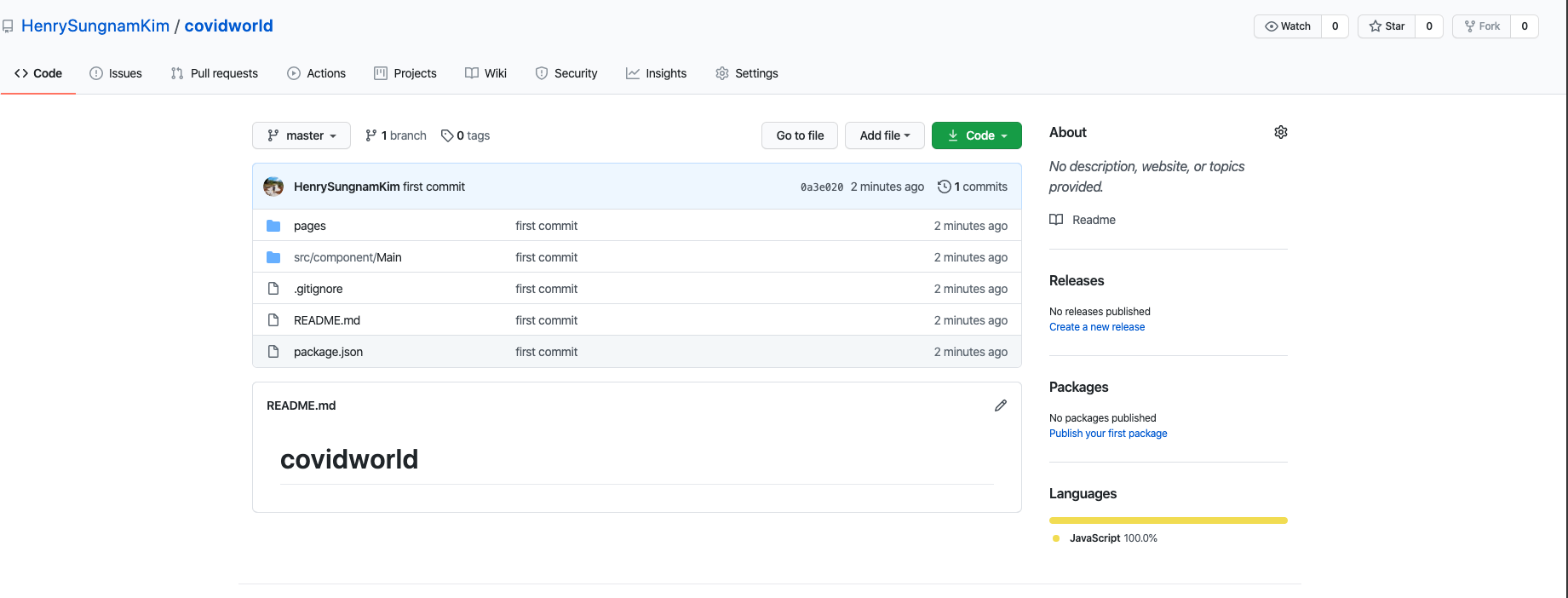Click the Star button
Image resolution: width=1568 pixels, height=598 pixels.
(x=1387, y=26)
